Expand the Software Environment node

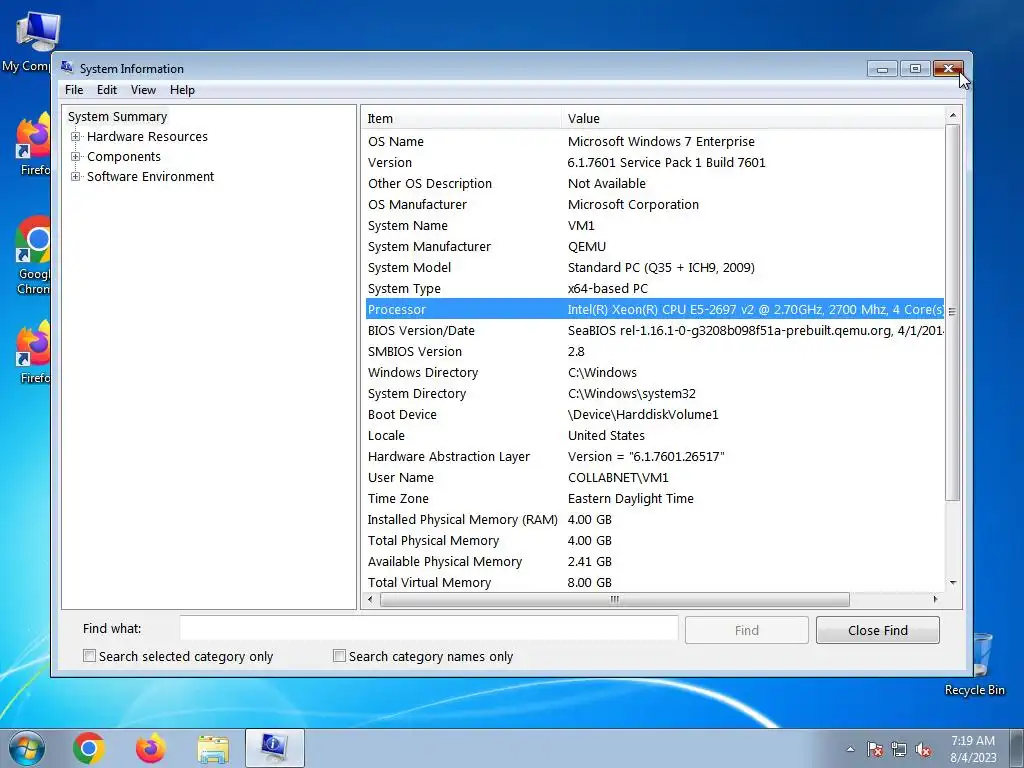(76, 176)
